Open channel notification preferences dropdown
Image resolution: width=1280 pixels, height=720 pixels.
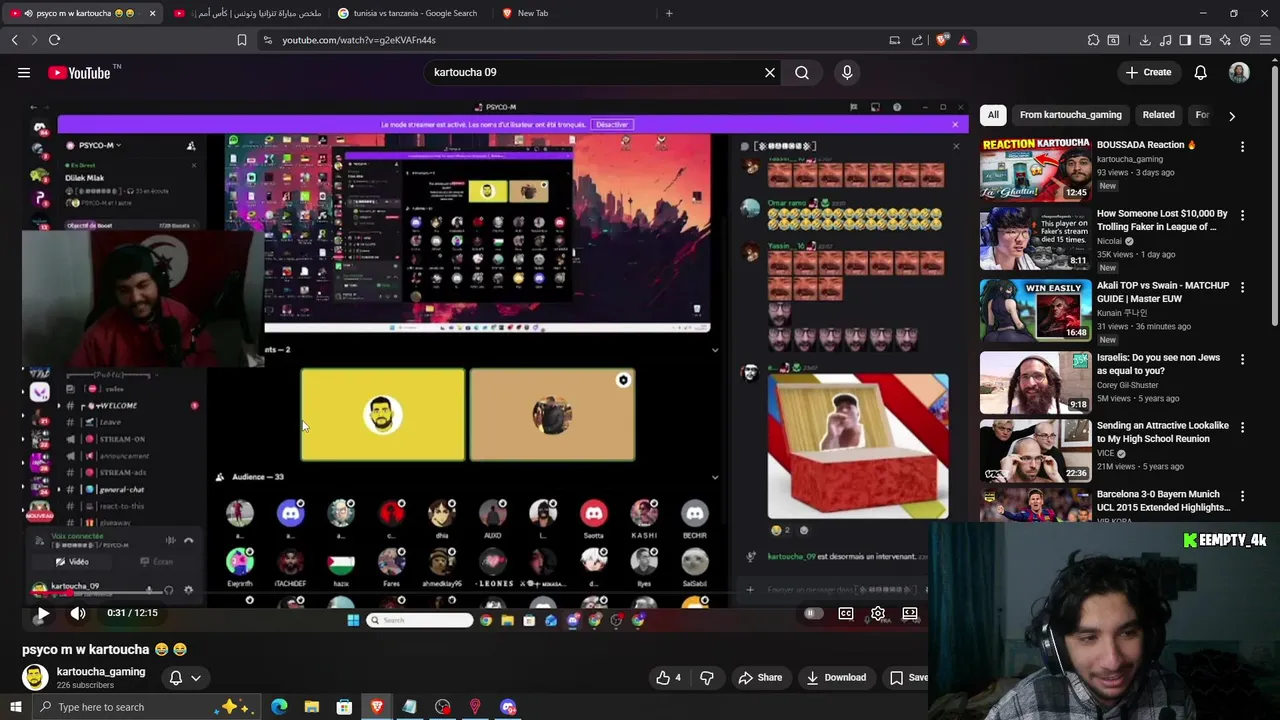(185, 677)
